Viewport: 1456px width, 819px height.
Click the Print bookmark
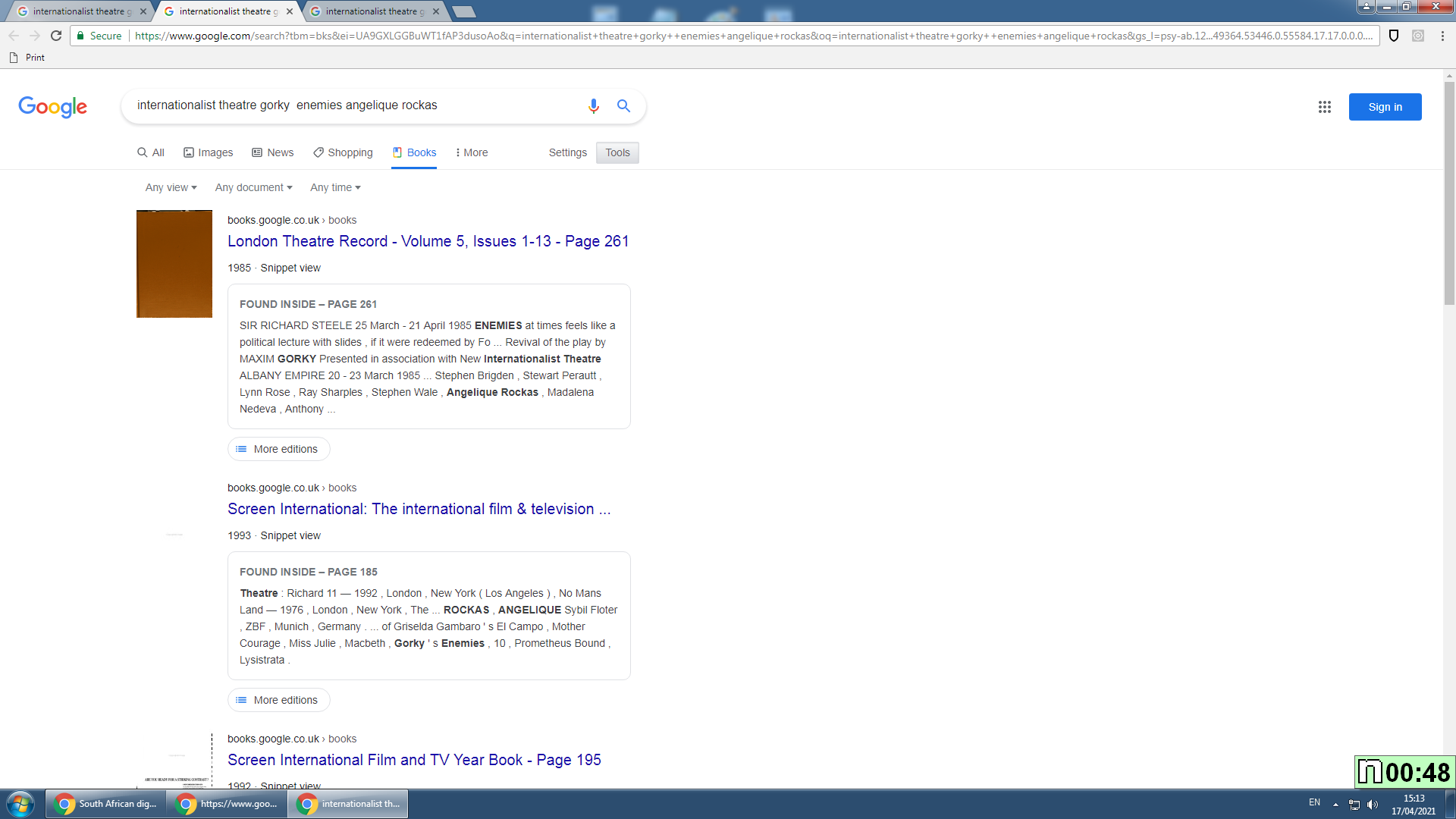tap(27, 58)
